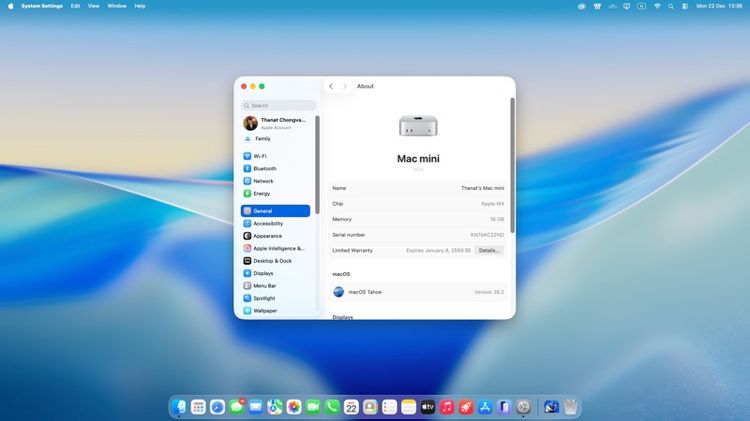Click the warranty Details... button
750x421 pixels.
(489, 250)
